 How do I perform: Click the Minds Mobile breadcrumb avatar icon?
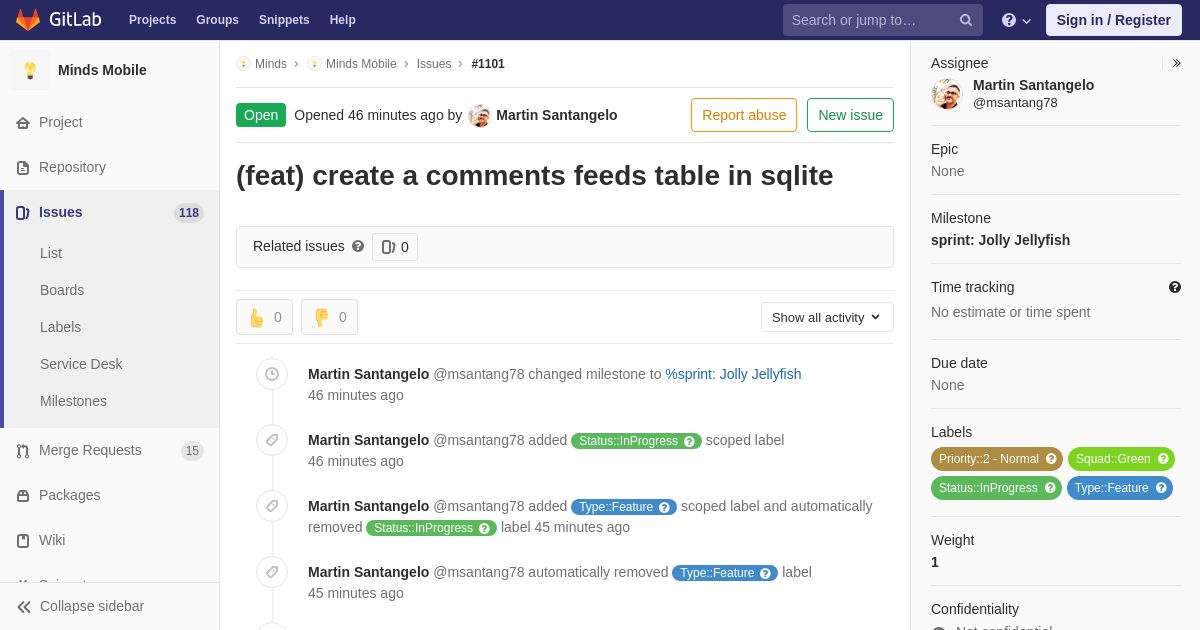tap(314, 64)
